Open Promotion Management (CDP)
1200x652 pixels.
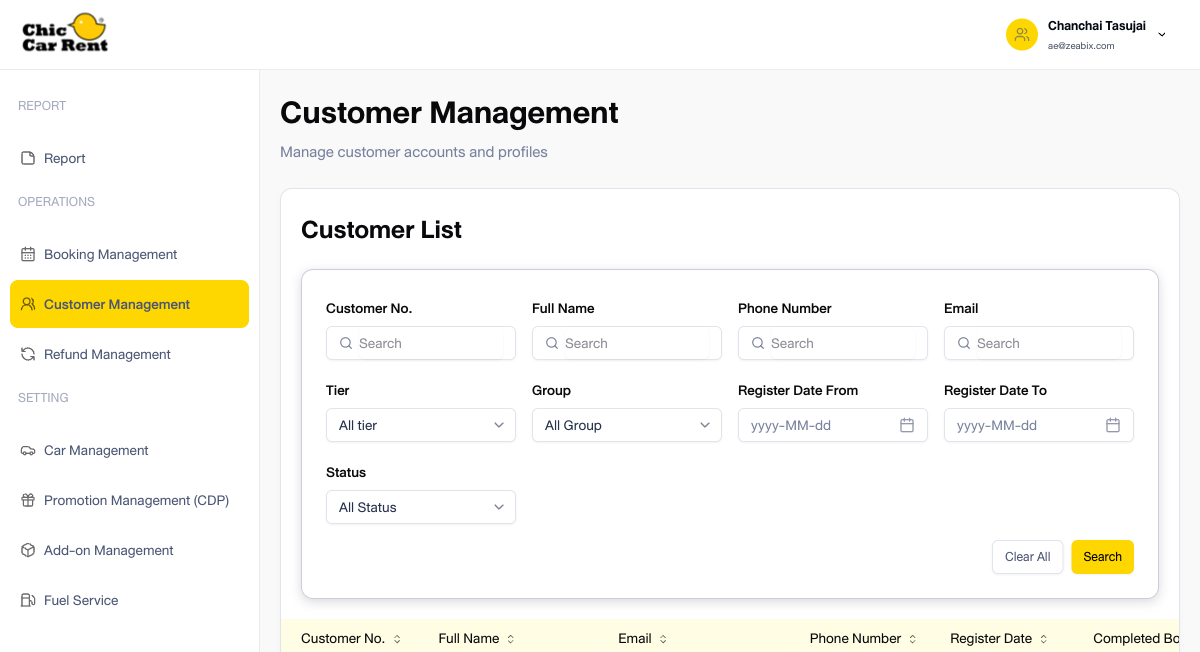click(x=129, y=500)
